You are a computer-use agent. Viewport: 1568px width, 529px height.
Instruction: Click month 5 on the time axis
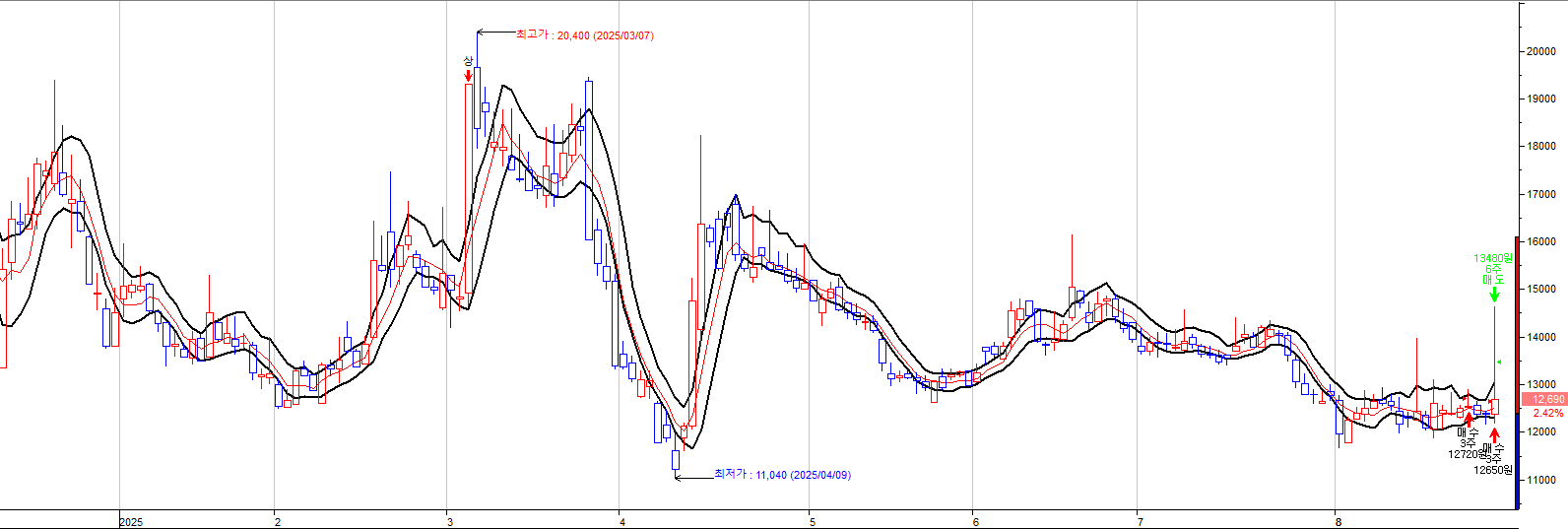pos(813,522)
